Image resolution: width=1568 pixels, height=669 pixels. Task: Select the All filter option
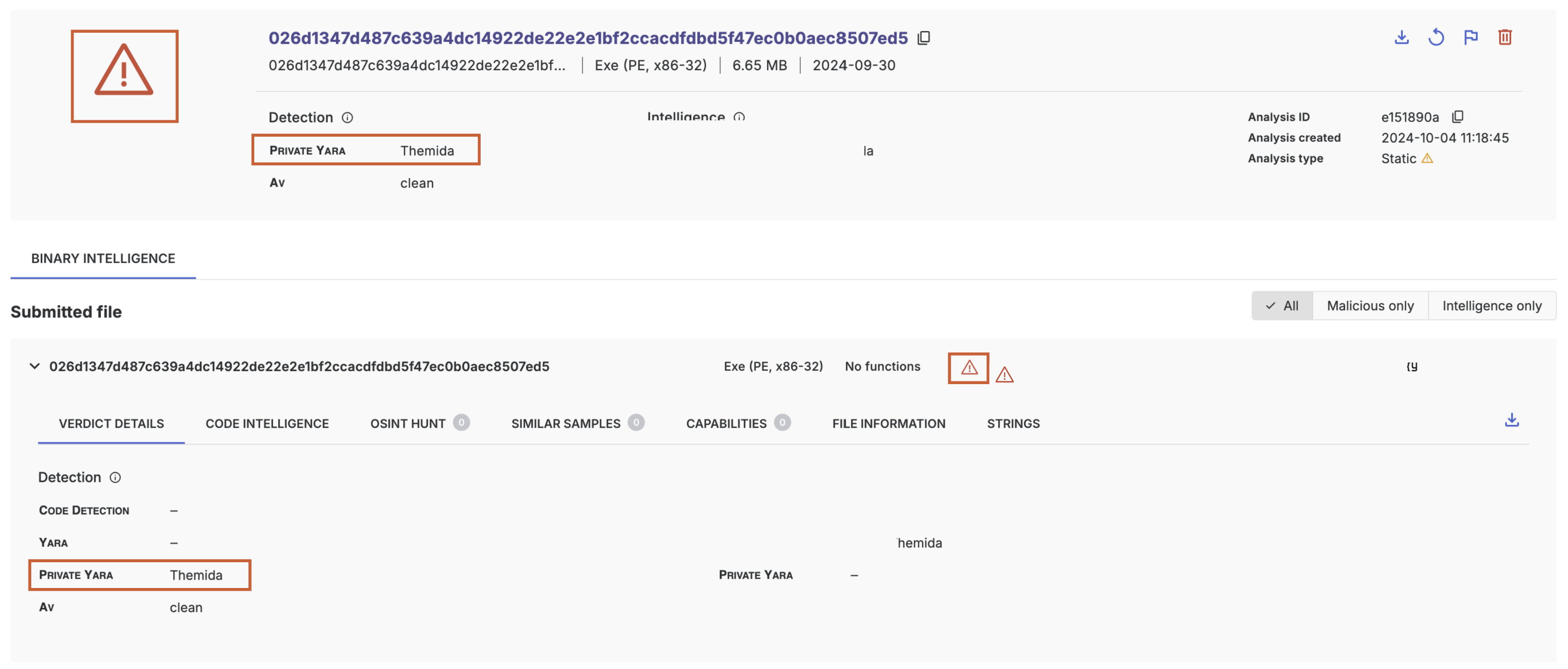point(1282,306)
